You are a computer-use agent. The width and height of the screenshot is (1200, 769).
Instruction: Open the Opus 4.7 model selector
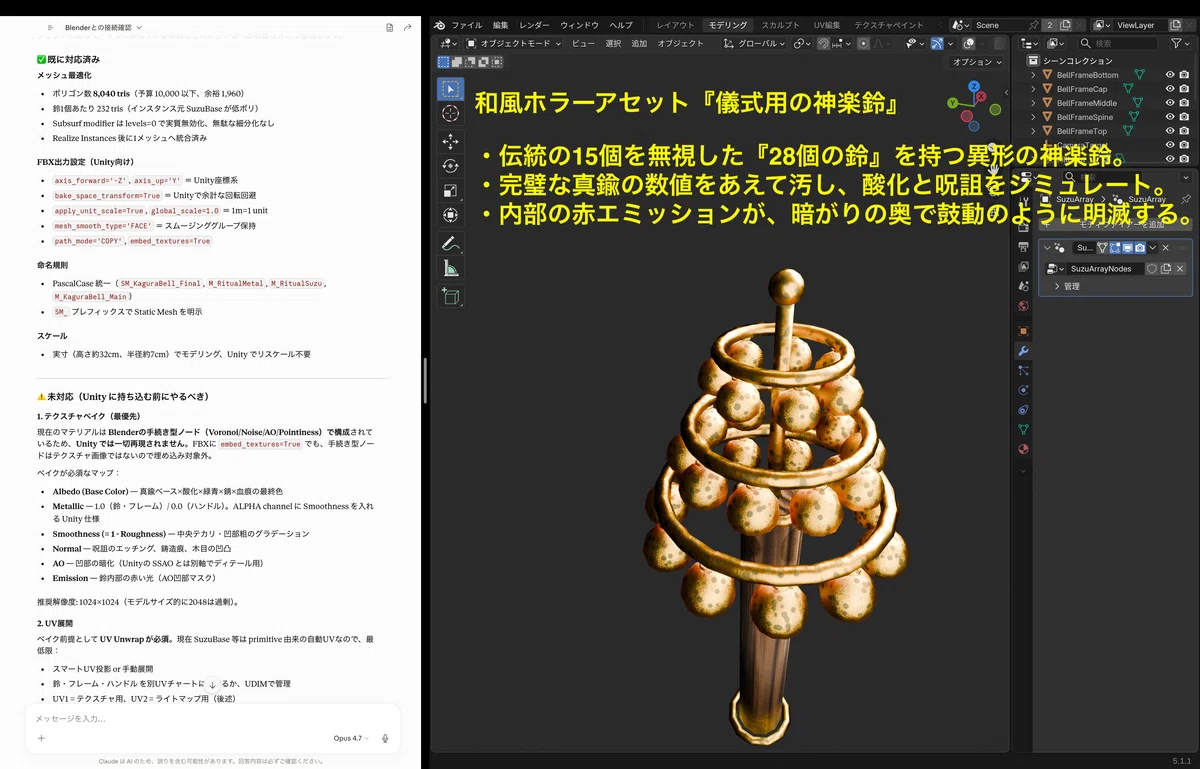point(351,738)
